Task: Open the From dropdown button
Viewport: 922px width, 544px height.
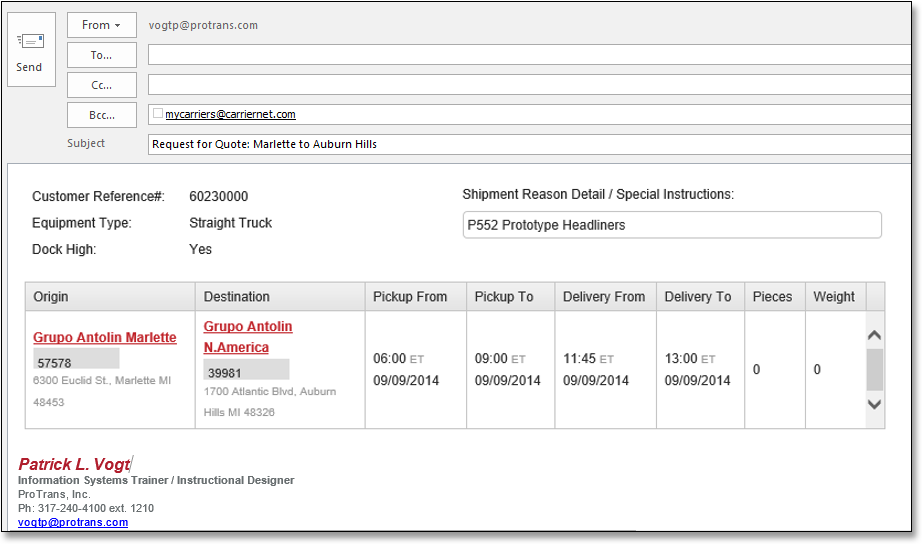Action: tap(102, 25)
